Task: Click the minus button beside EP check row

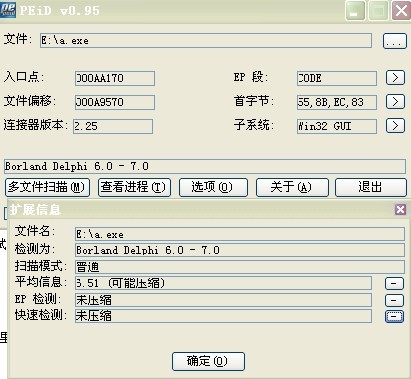Action: 394,300
